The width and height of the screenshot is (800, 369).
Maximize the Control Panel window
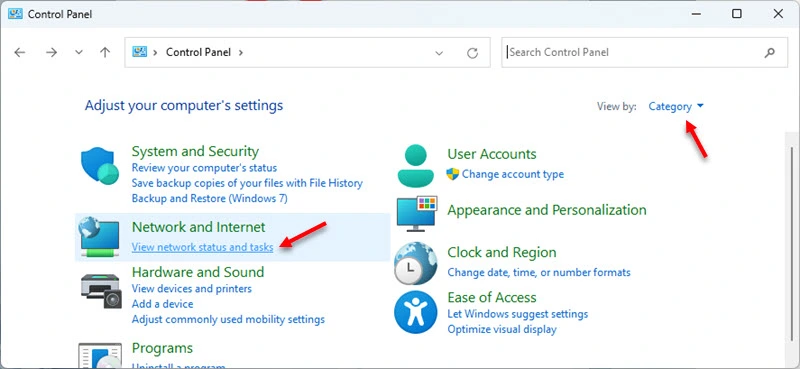click(737, 14)
